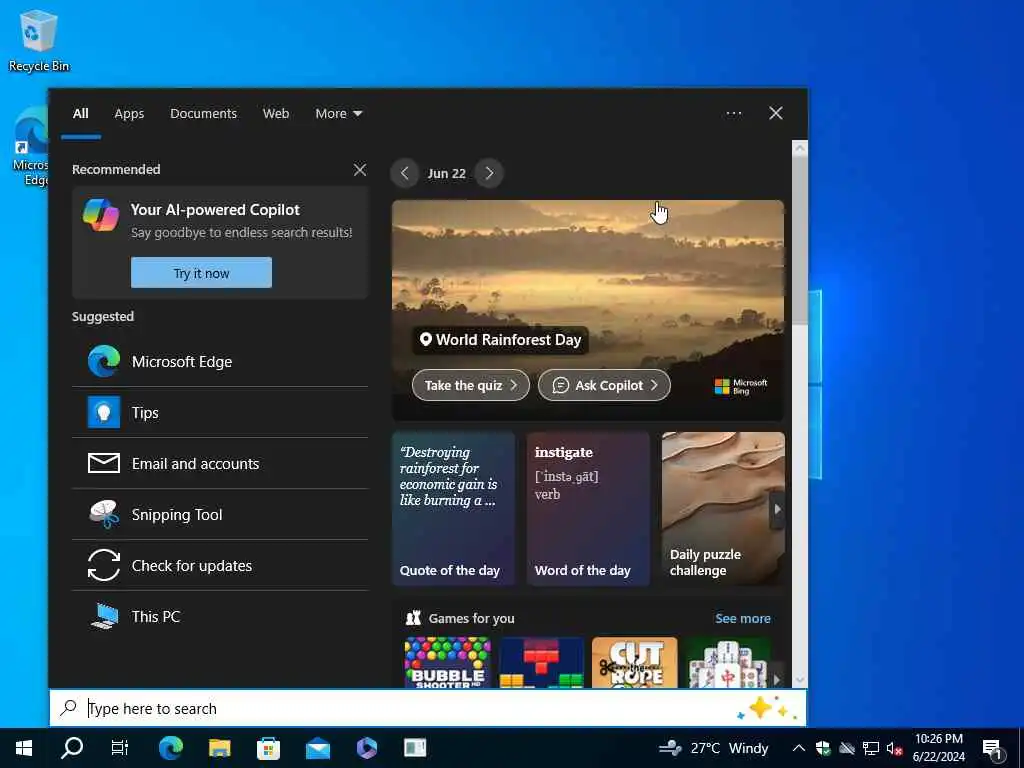Open the Tips app suggestion
This screenshot has height=768, width=1024.
coord(219,412)
